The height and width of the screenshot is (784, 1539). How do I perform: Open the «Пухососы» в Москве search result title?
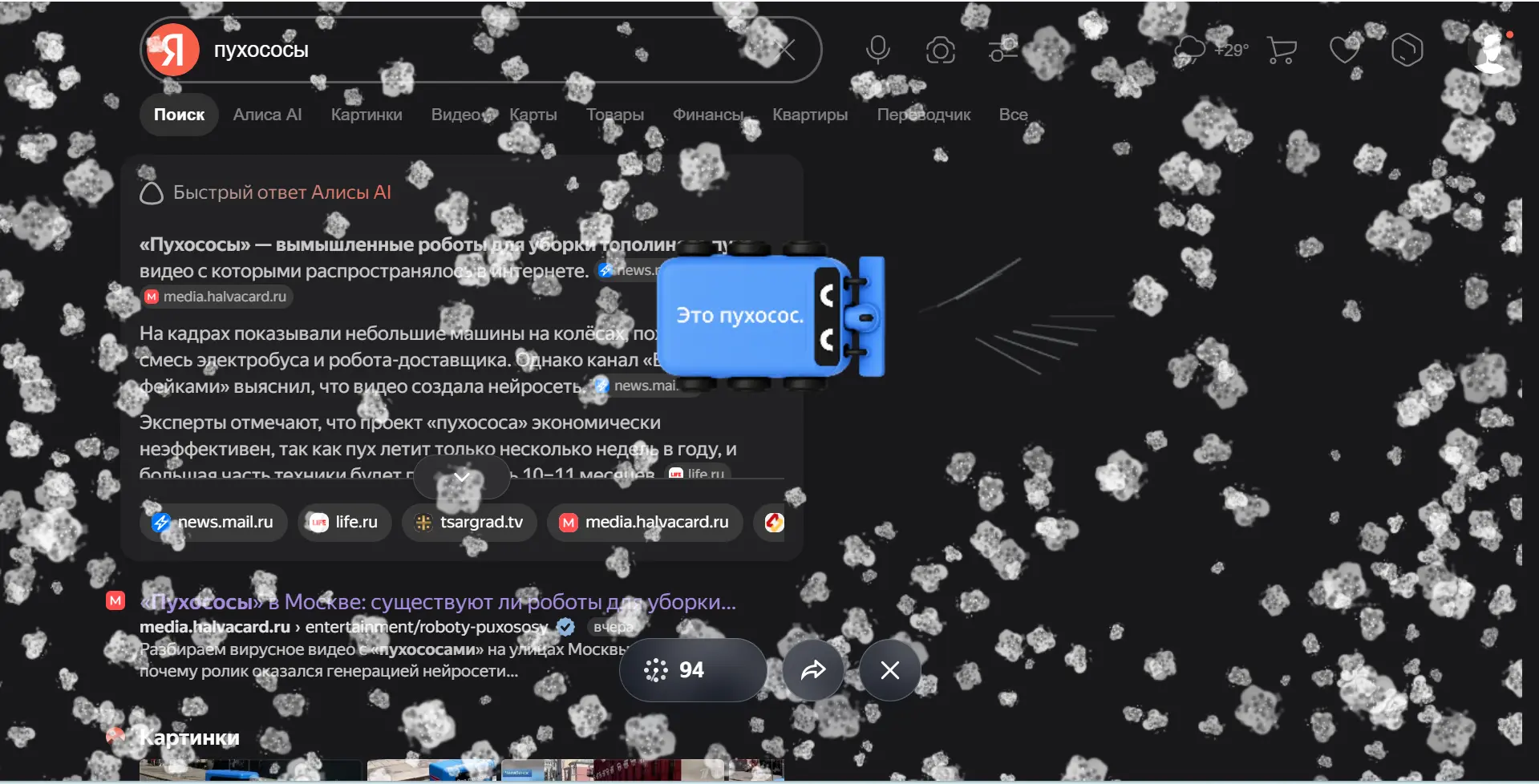tap(438, 602)
